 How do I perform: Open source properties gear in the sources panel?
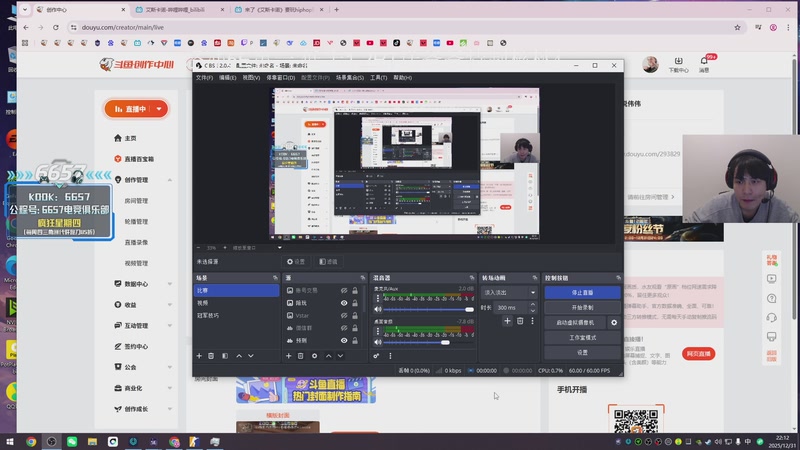[314, 356]
